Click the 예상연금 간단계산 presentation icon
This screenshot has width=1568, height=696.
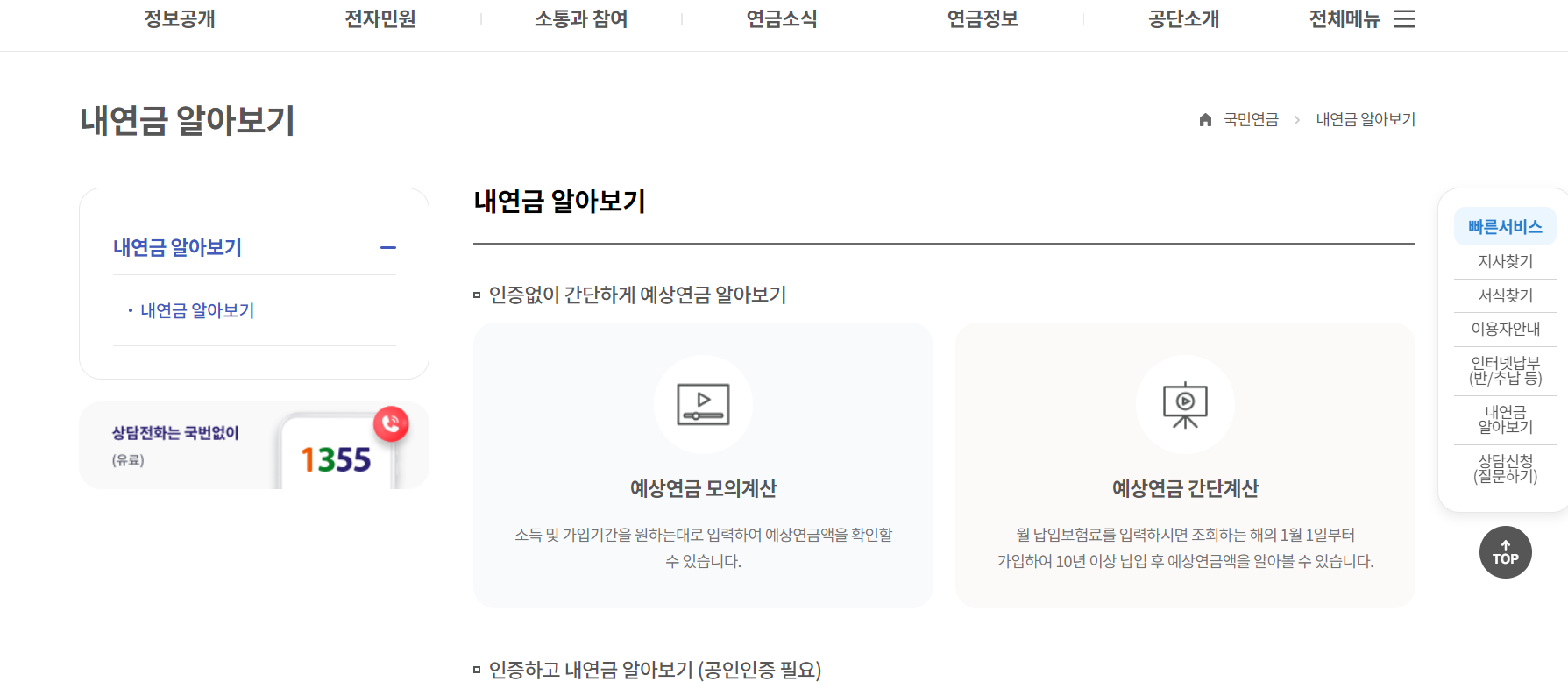tap(1185, 405)
